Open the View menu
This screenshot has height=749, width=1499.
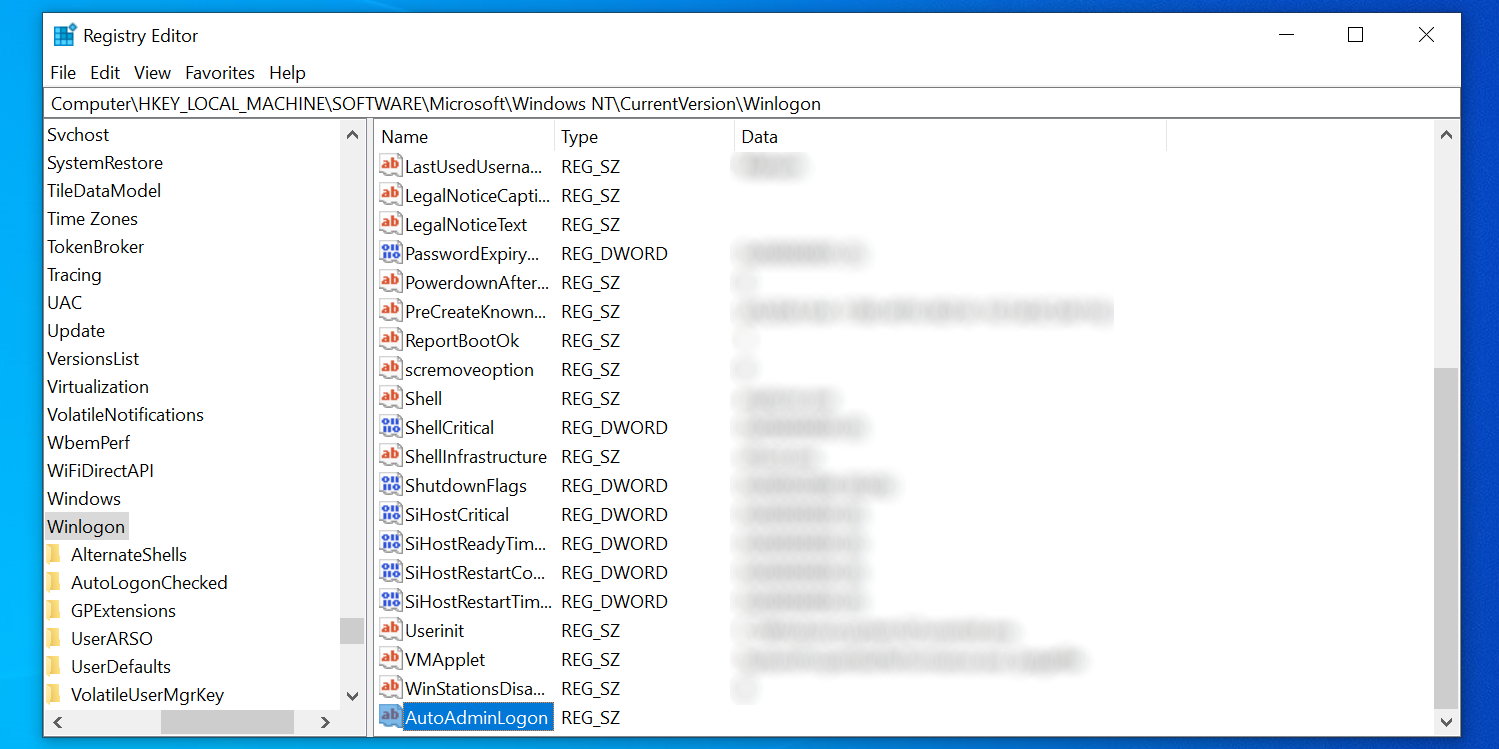[153, 73]
